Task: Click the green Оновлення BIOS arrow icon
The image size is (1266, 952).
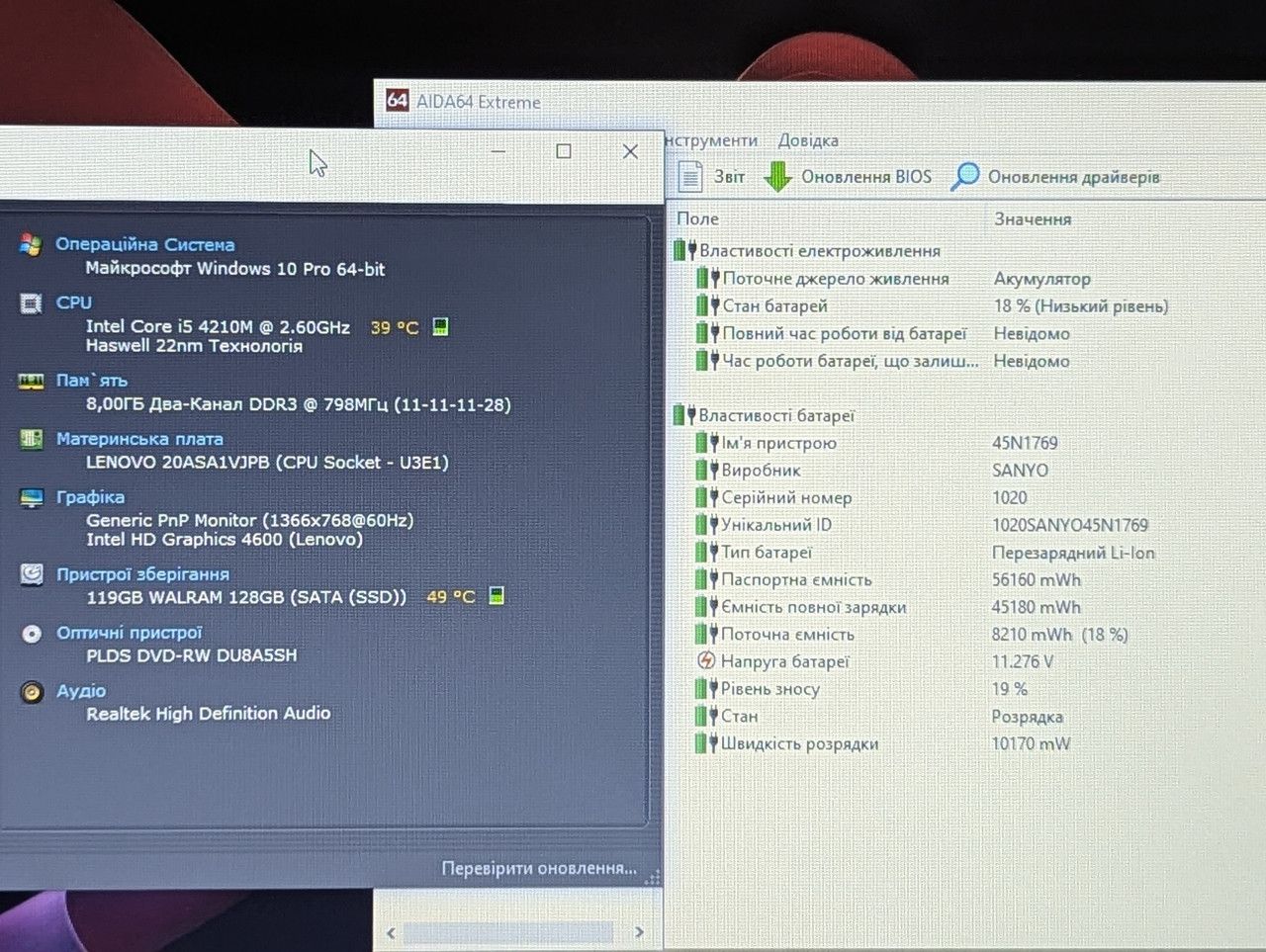Action: tap(778, 177)
